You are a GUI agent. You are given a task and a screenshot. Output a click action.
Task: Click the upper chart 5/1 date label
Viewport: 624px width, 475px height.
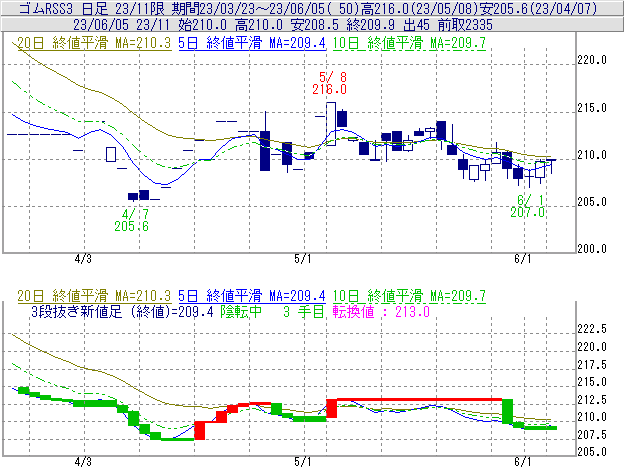[x=303, y=259]
